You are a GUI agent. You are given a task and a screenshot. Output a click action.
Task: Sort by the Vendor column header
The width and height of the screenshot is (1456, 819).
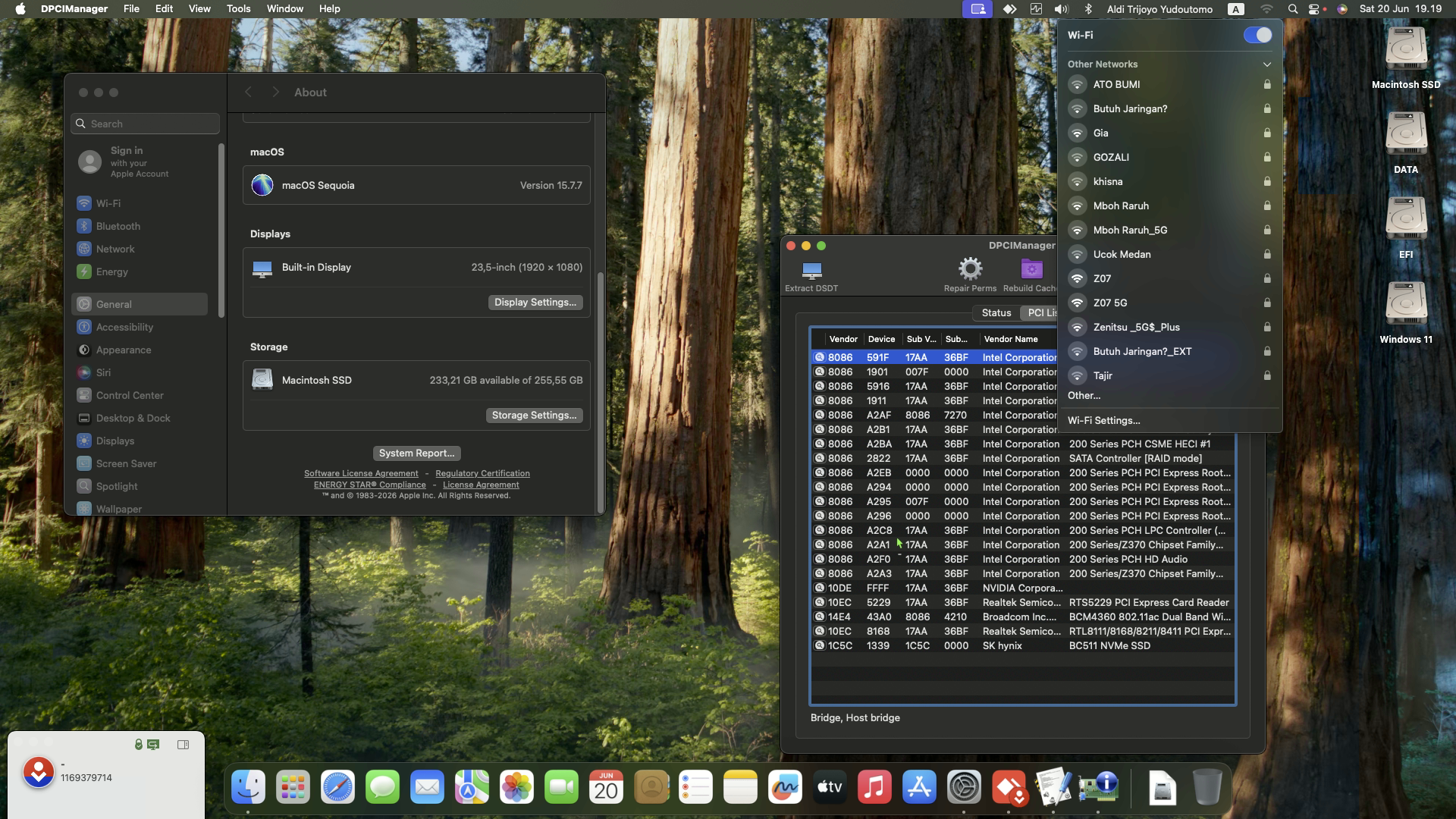coord(843,339)
